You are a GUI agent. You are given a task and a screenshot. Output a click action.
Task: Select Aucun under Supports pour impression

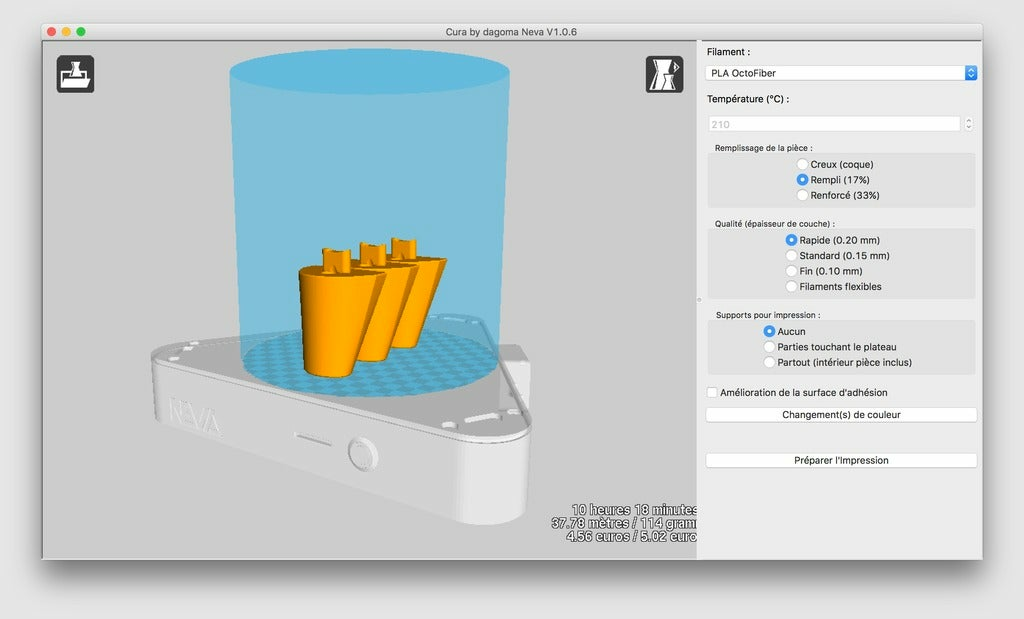[767, 331]
